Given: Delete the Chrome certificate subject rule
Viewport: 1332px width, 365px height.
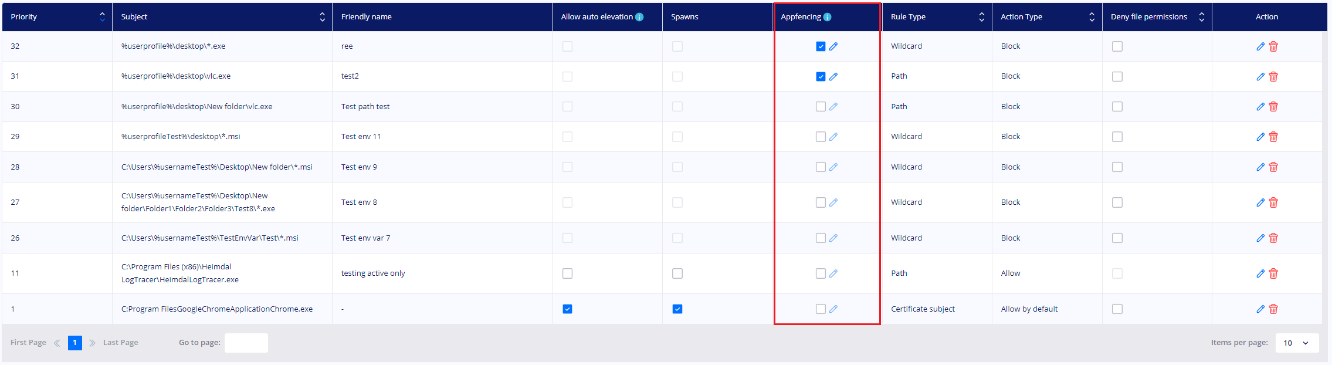Looking at the screenshot, I should coord(1273,309).
